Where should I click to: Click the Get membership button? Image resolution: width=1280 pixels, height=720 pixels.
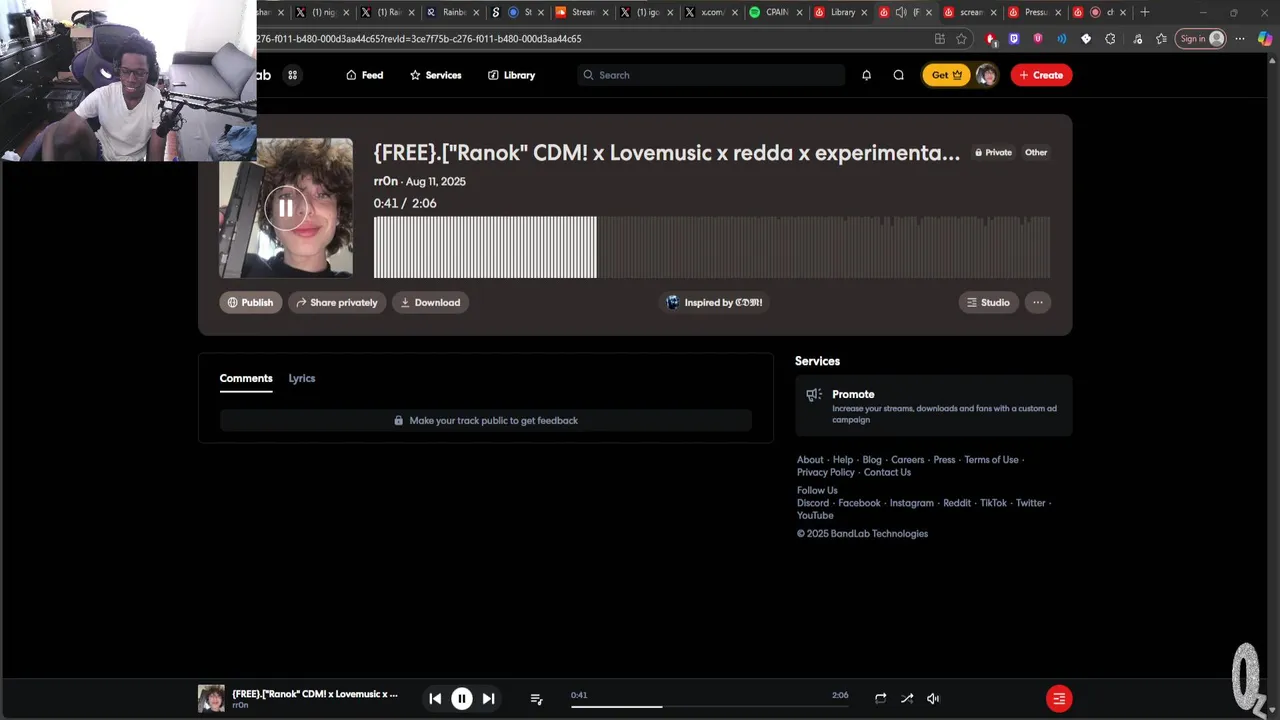pos(946,75)
